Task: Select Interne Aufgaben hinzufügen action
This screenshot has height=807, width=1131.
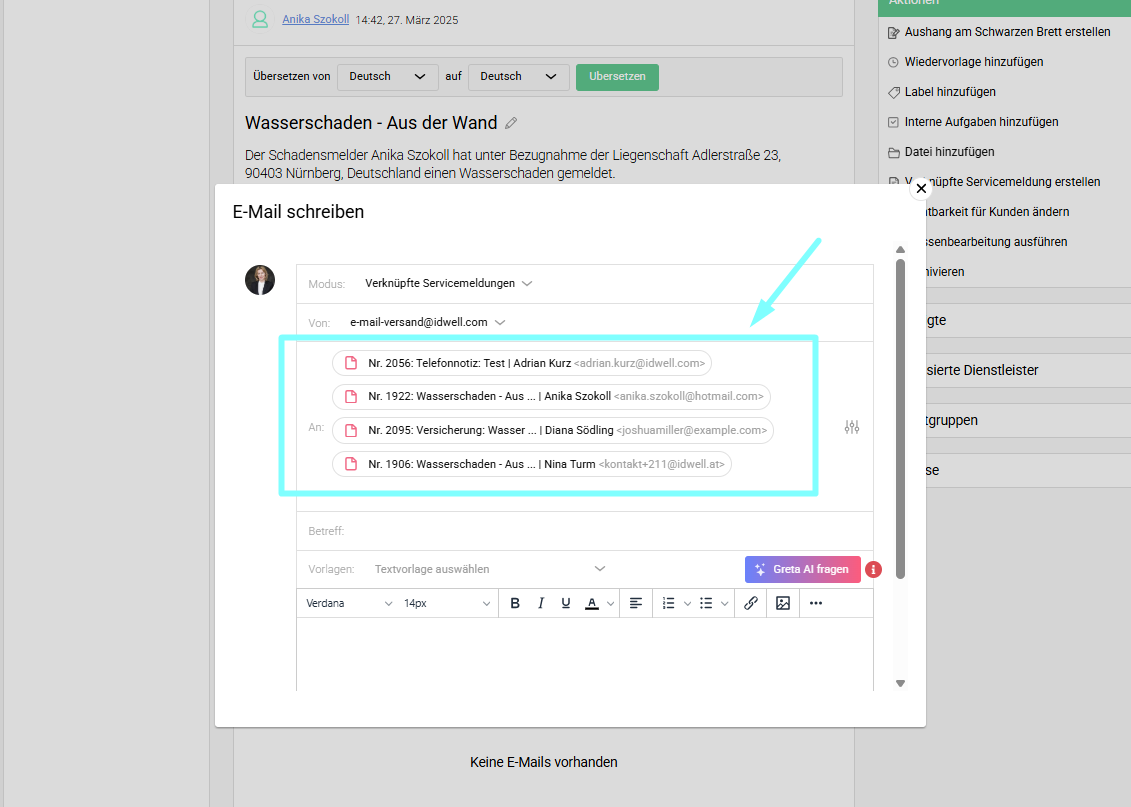Action: tap(981, 122)
